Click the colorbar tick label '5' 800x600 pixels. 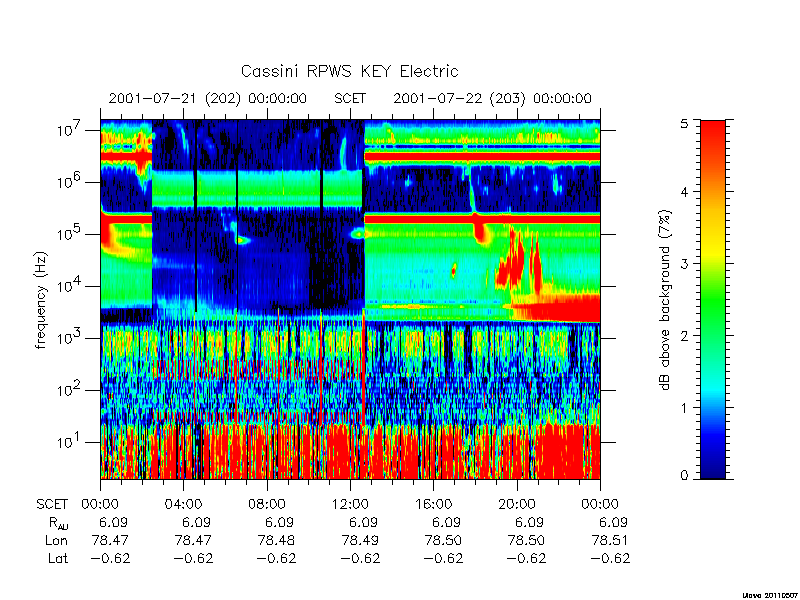click(685, 124)
